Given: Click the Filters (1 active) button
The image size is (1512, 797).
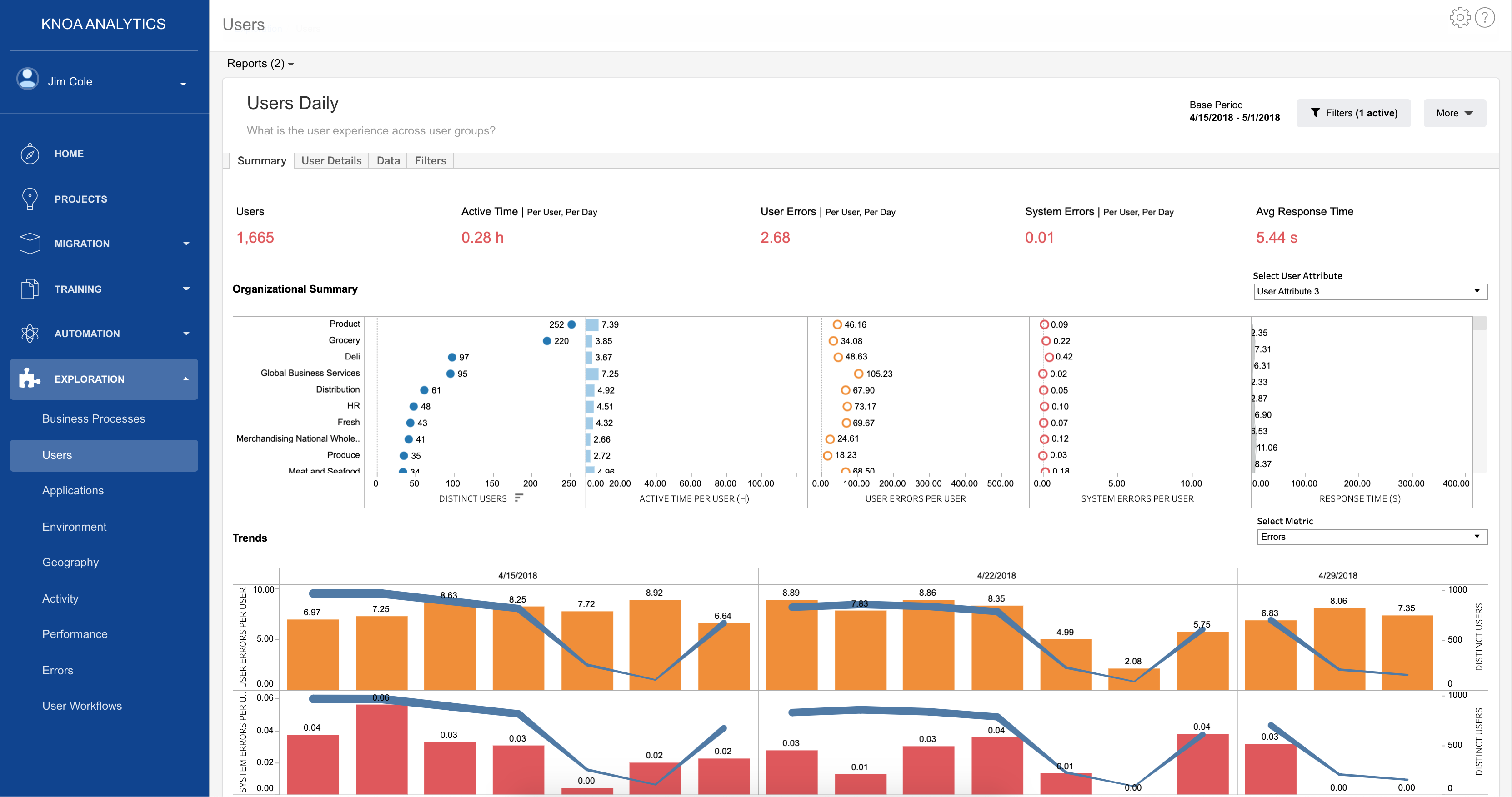Looking at the screenshot, I should click(1353, 113).
